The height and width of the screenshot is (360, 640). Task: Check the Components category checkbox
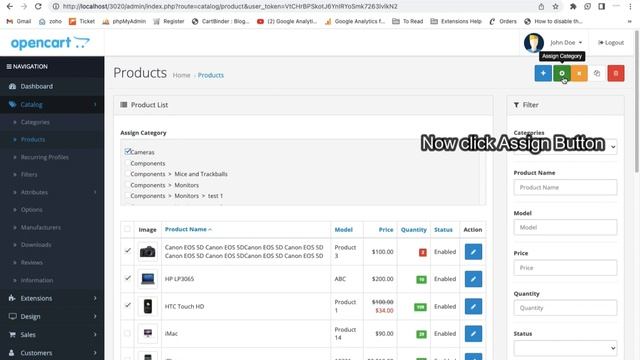point(127,163)
